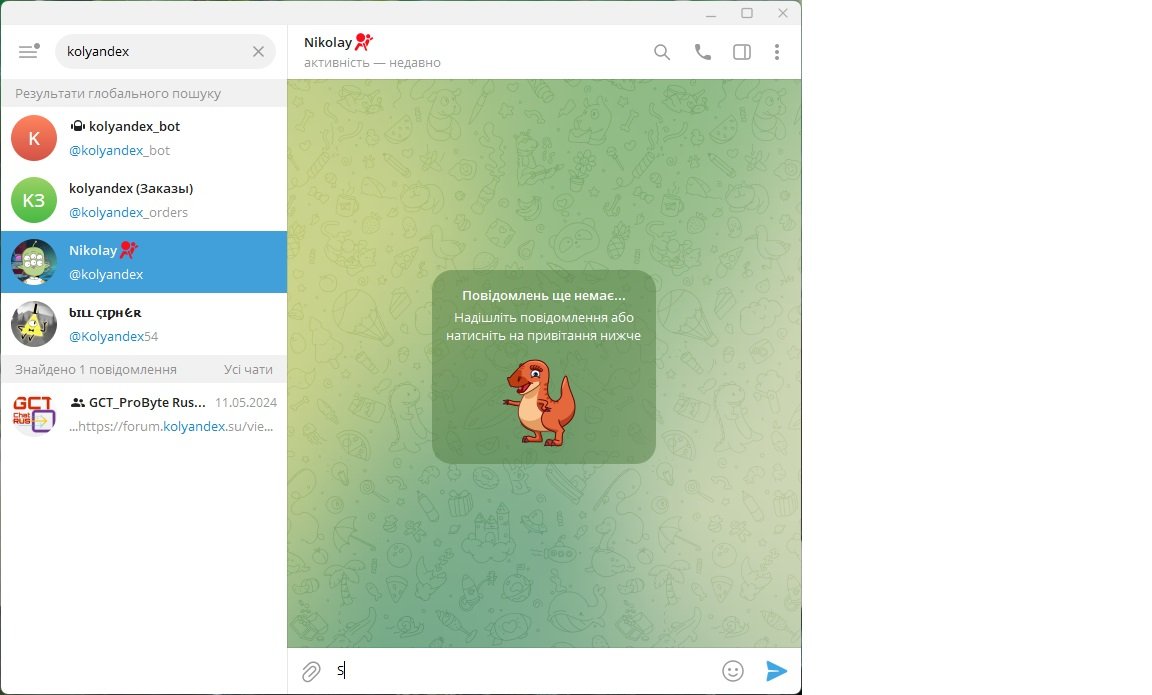This screenshot has height=695, width=1152.
Task: Click the dinosaur greeting sticker
Action: tap(540, 401)
